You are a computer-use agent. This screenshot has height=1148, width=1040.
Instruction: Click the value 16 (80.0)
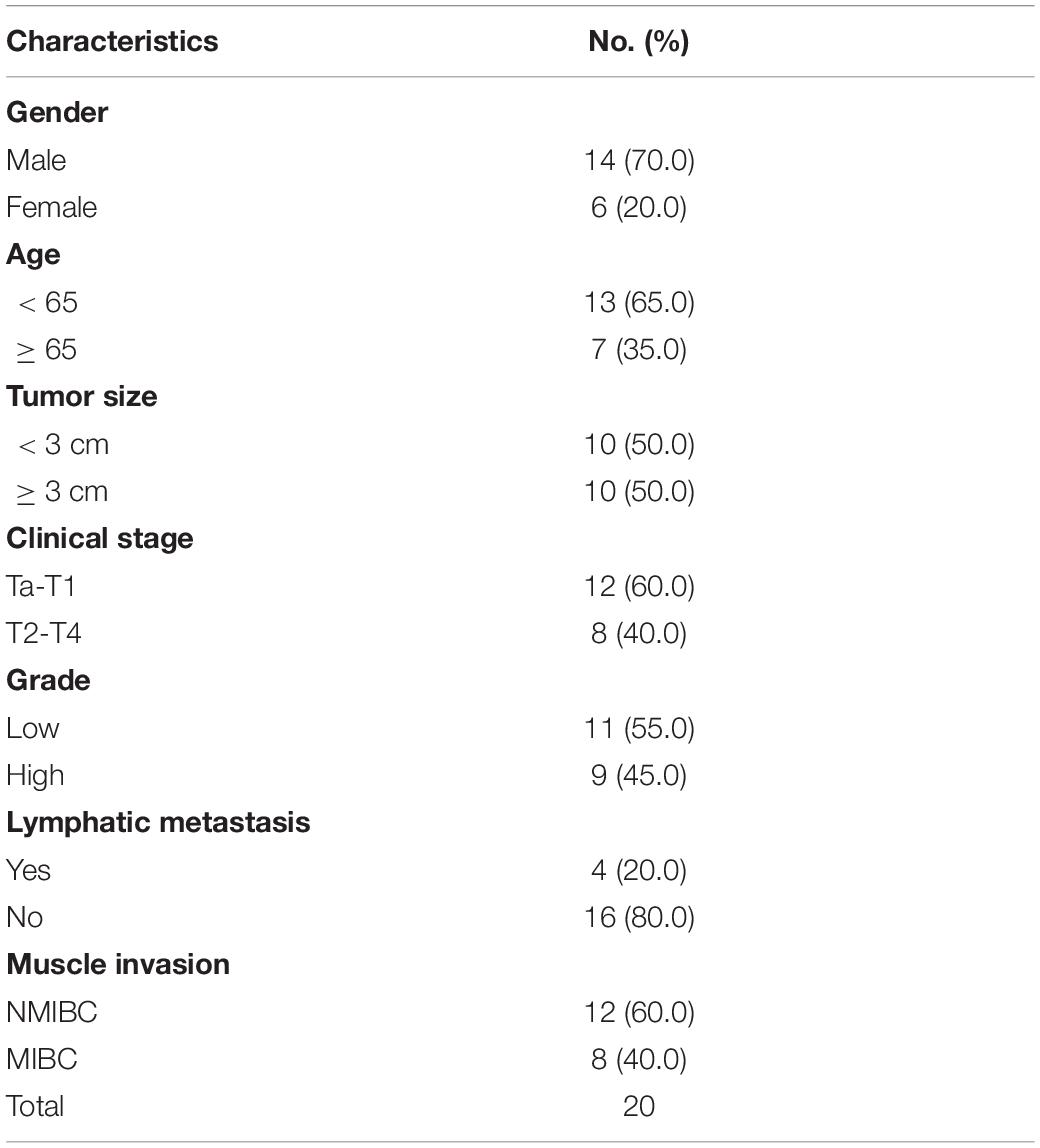(x=639, y=917)
